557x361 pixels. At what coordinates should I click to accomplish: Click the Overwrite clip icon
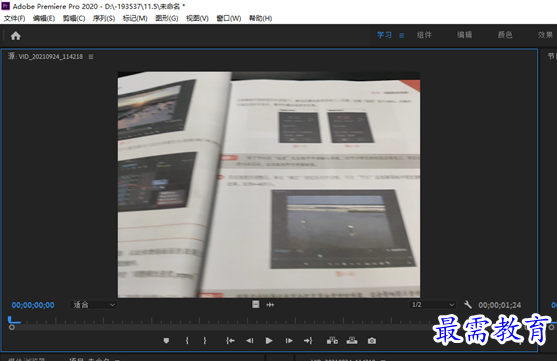[x=352, y=340]
